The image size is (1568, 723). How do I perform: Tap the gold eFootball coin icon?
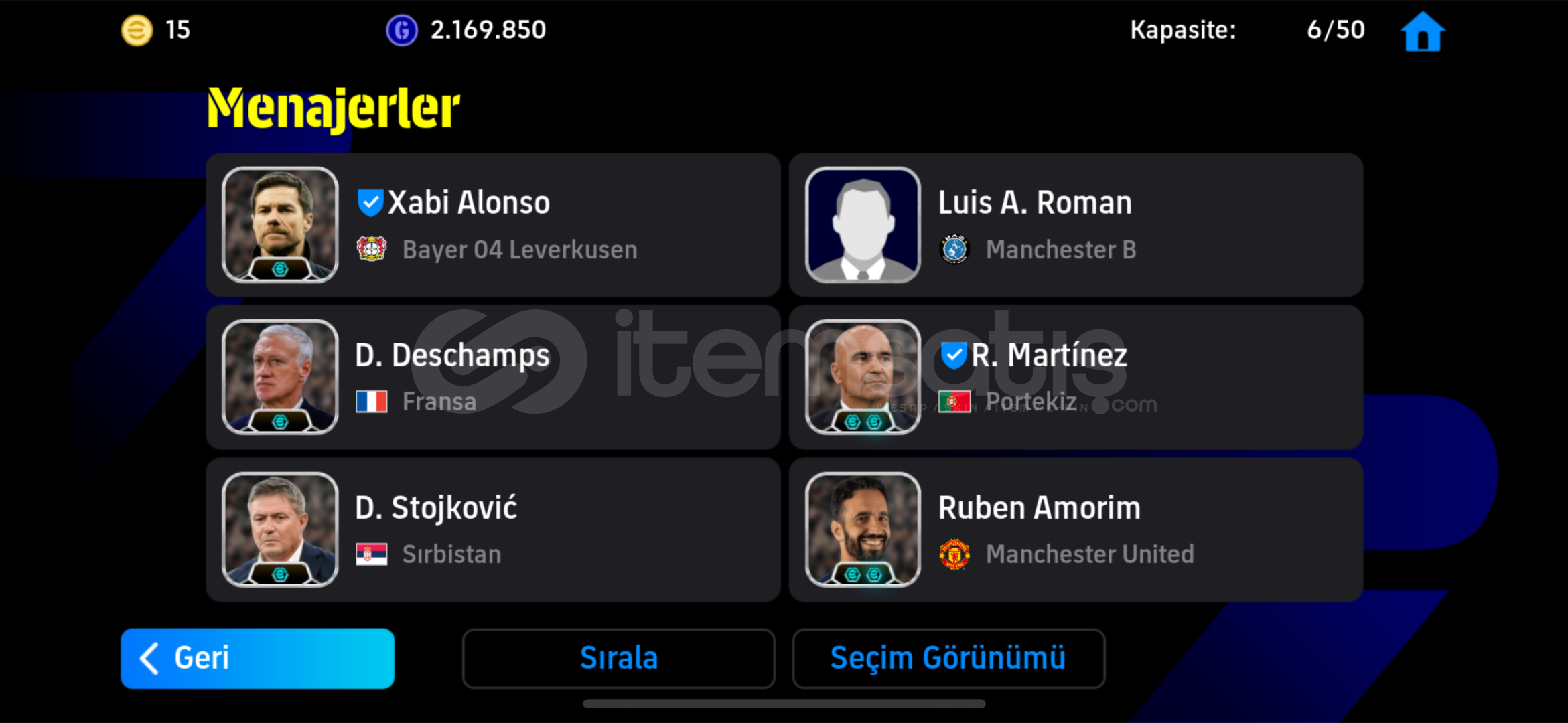click(137, 30)
